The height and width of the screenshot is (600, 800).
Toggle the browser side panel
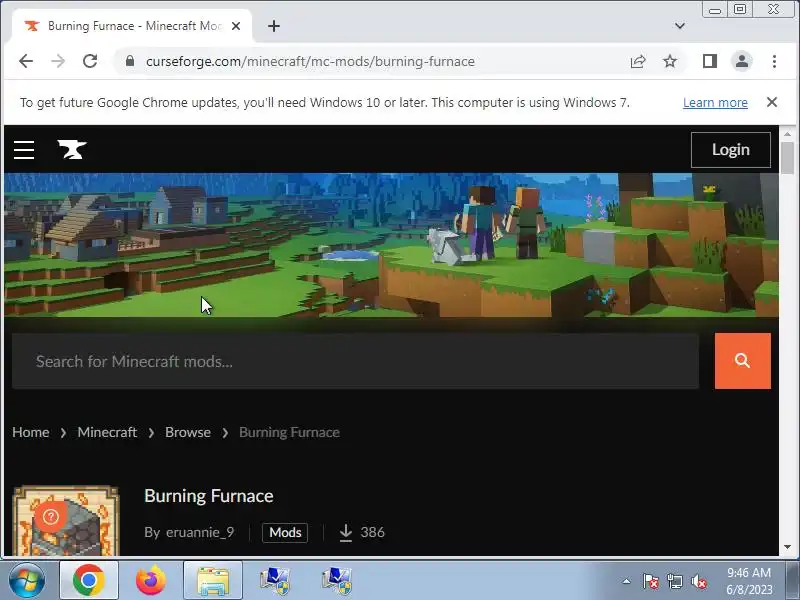[x=710, y=61]
